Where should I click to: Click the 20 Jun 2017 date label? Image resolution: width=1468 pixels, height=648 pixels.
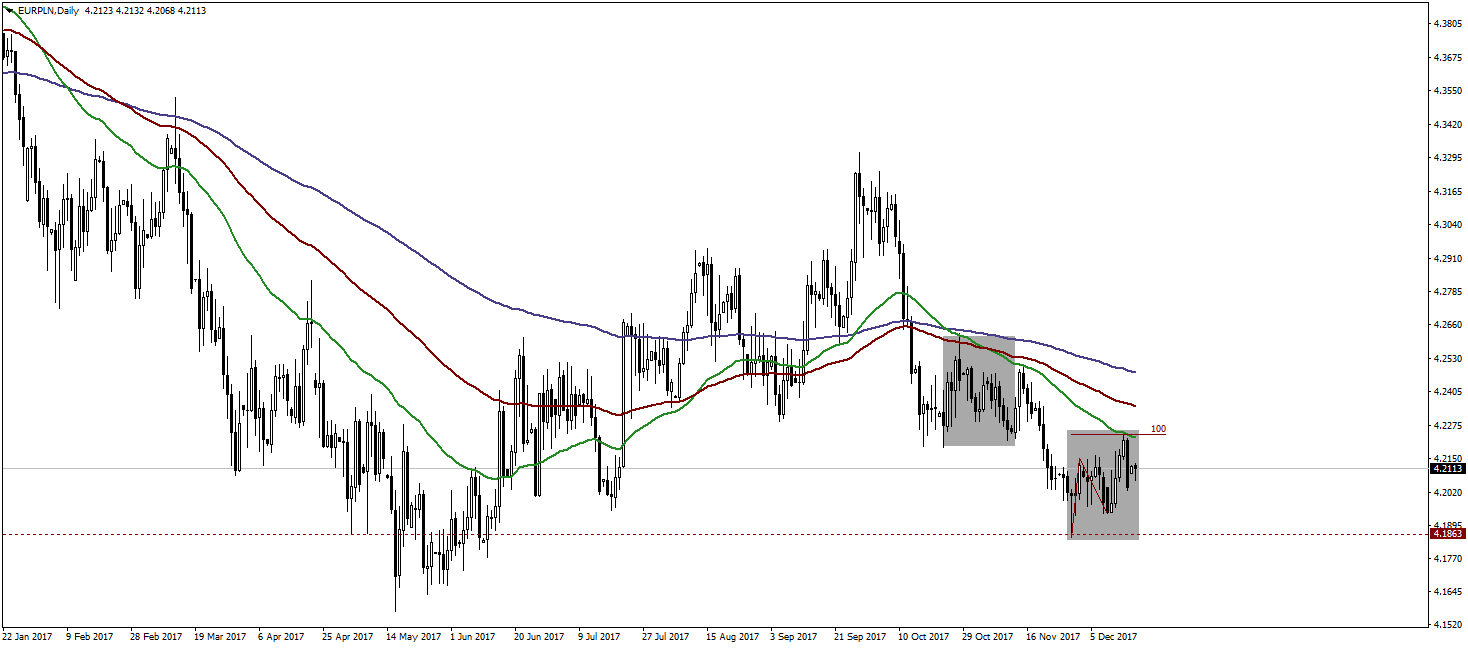pos(539,636)
